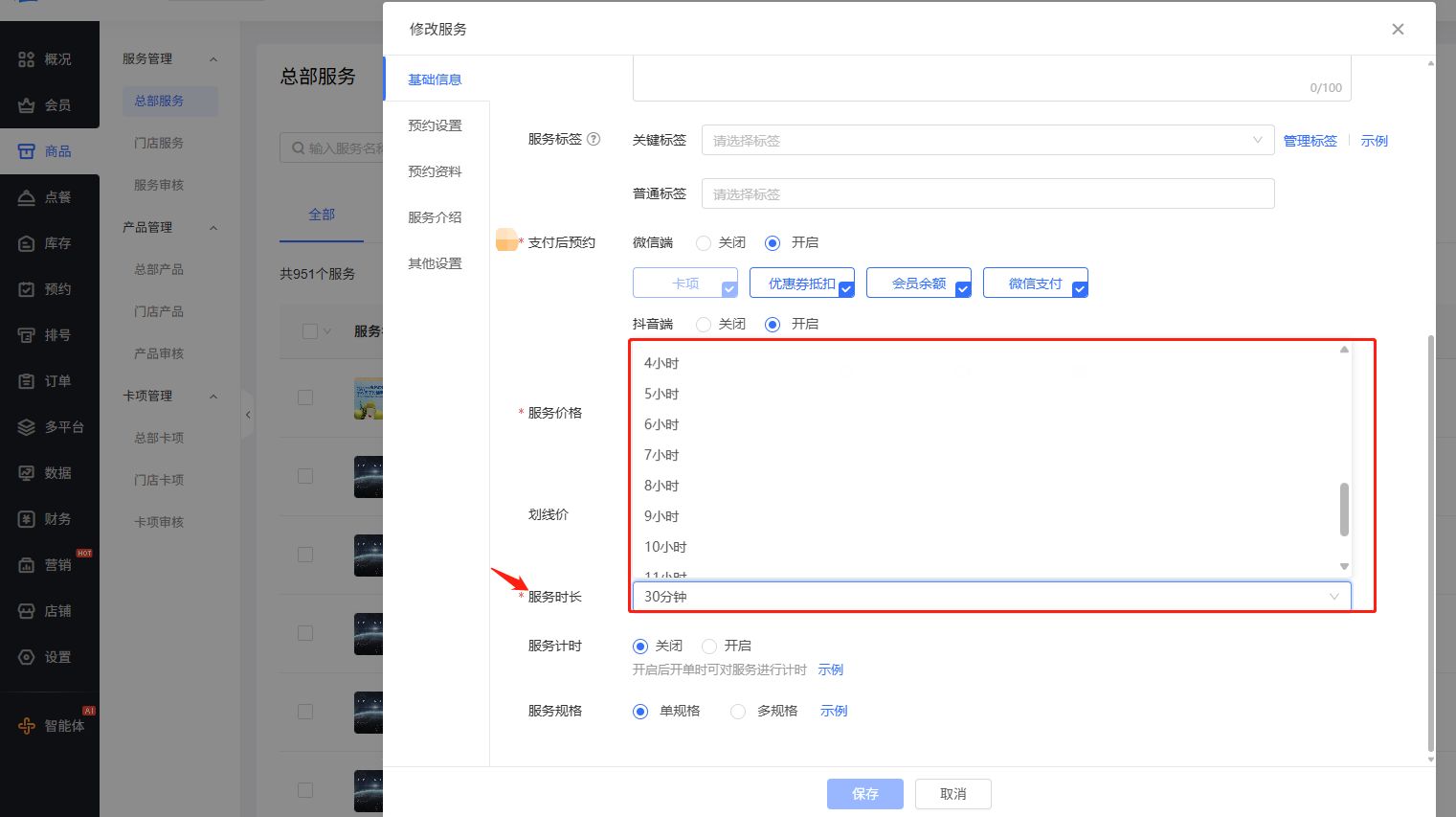Select 8小时 from the duration list
Viewport: 1456px width, 817px height.
point(661,486)
